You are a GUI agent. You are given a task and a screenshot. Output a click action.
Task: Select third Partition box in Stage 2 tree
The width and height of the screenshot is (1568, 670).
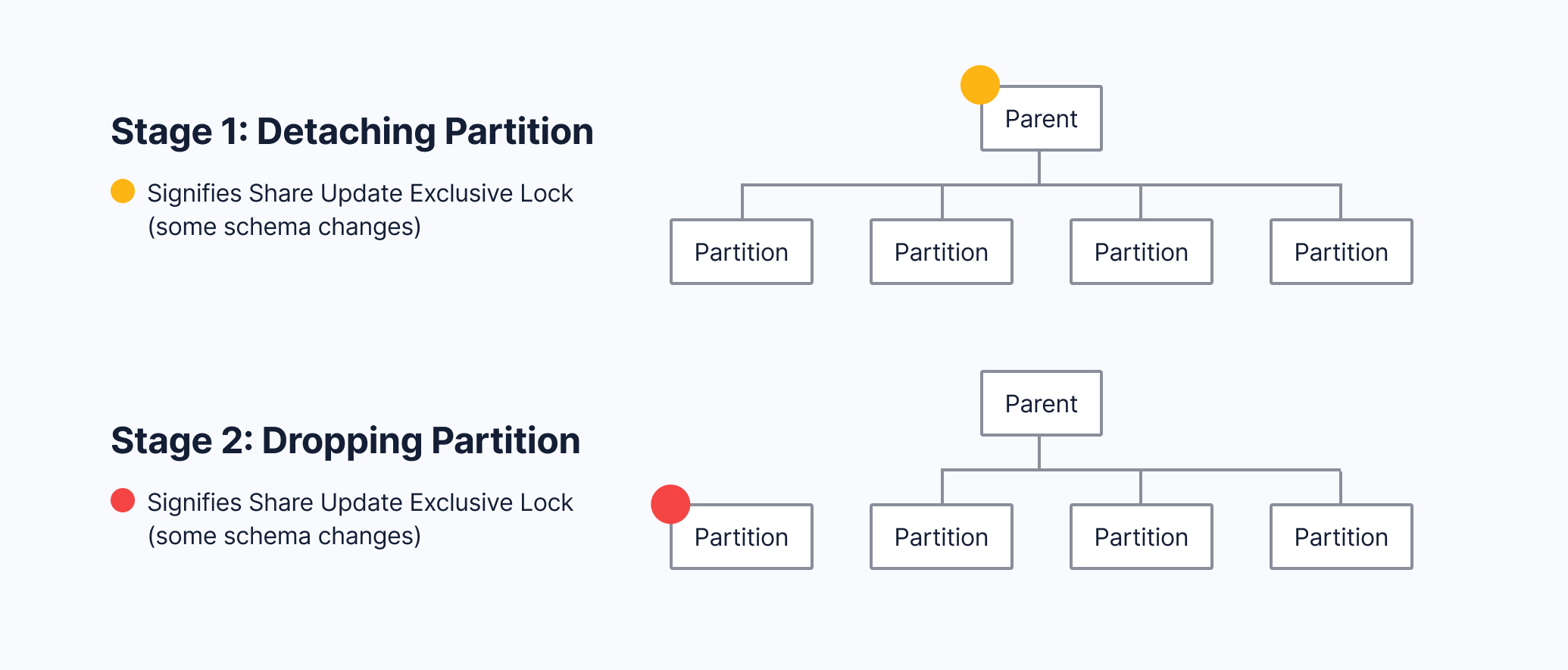tap(1141, 537)
